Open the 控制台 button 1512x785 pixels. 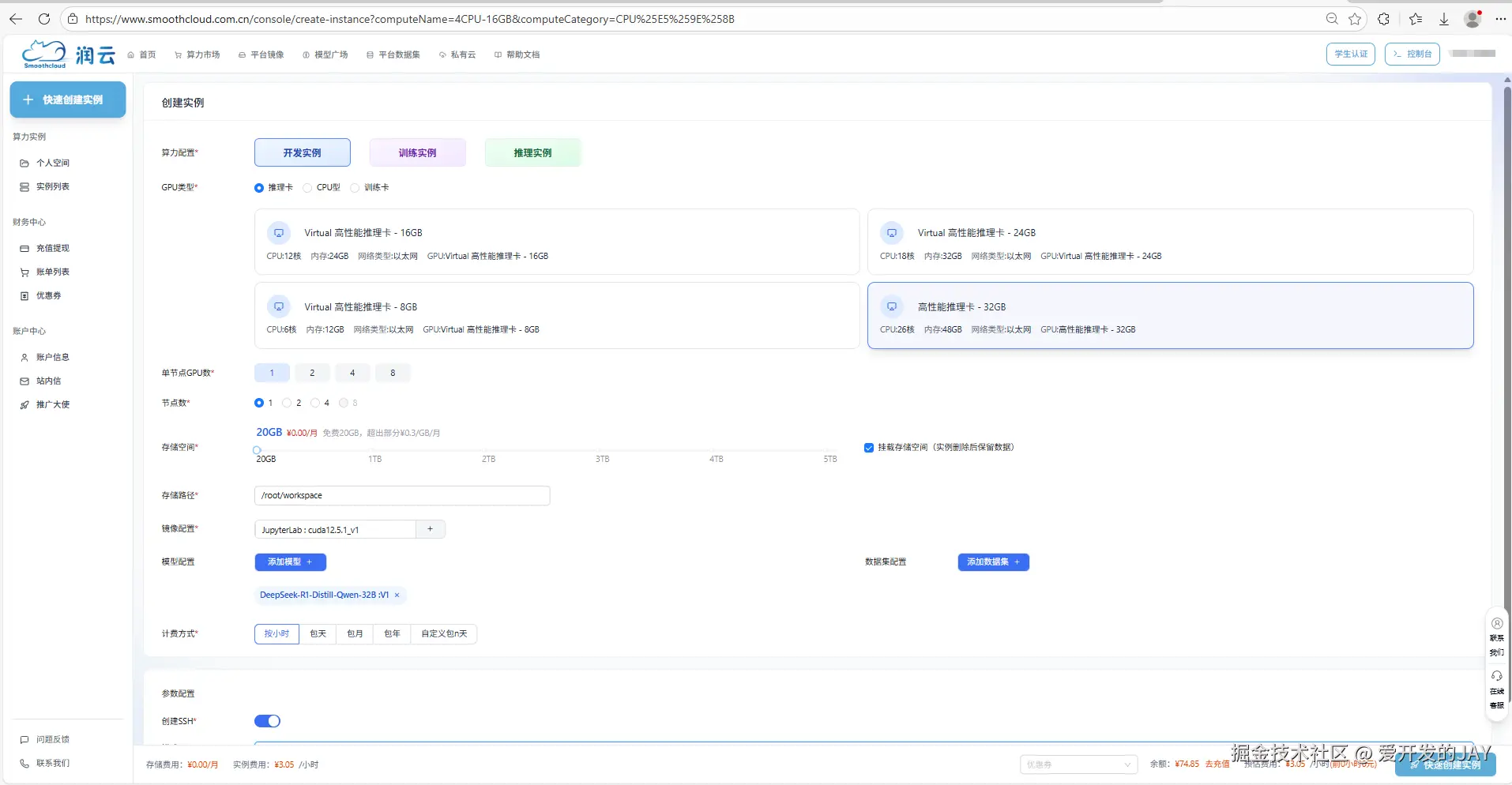pyautogui.click(x=1412, y=54)
